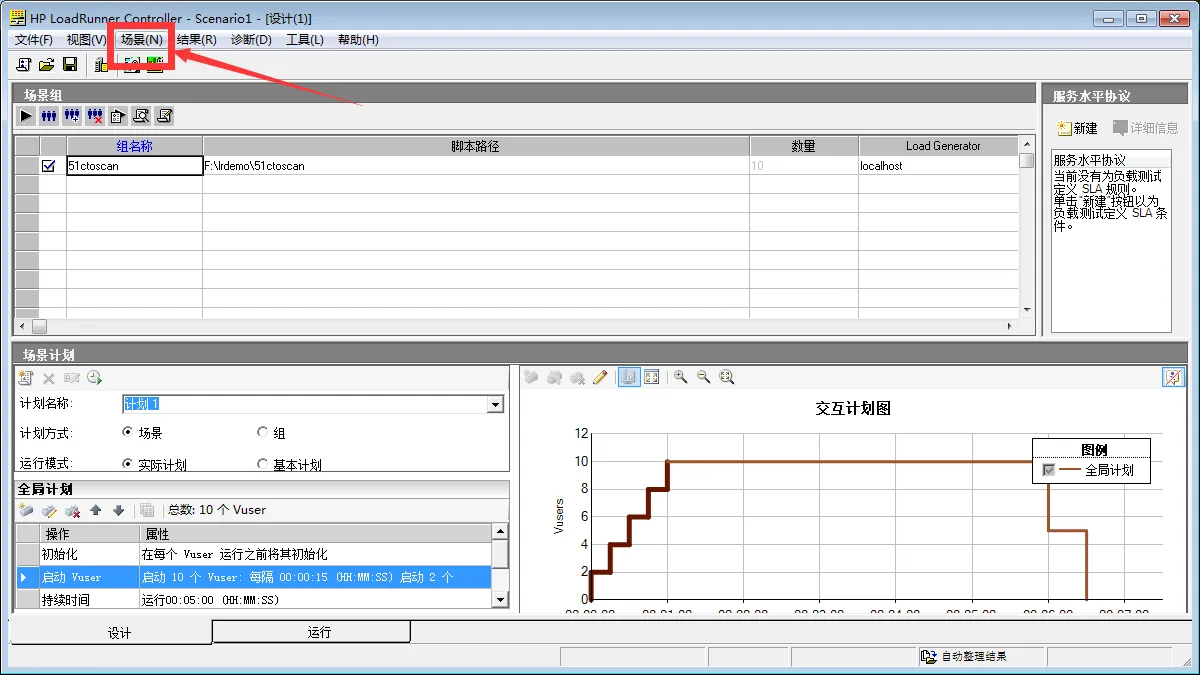This screenshot has height=675, width=1200.
Task: Toggle the view mode graph icon
Action: click(x=629, y=377)
